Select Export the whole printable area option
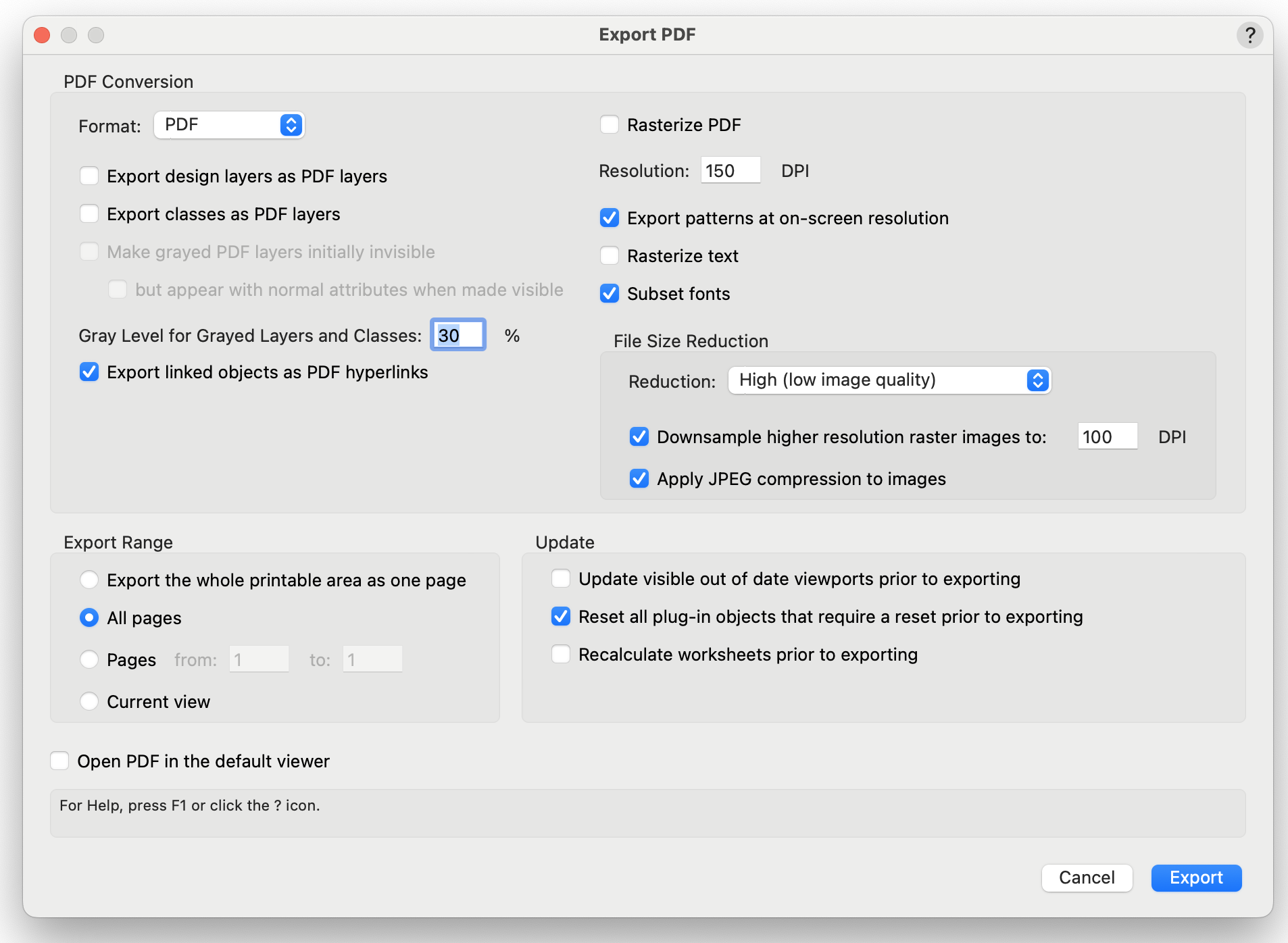 click(x=89, y=580)
